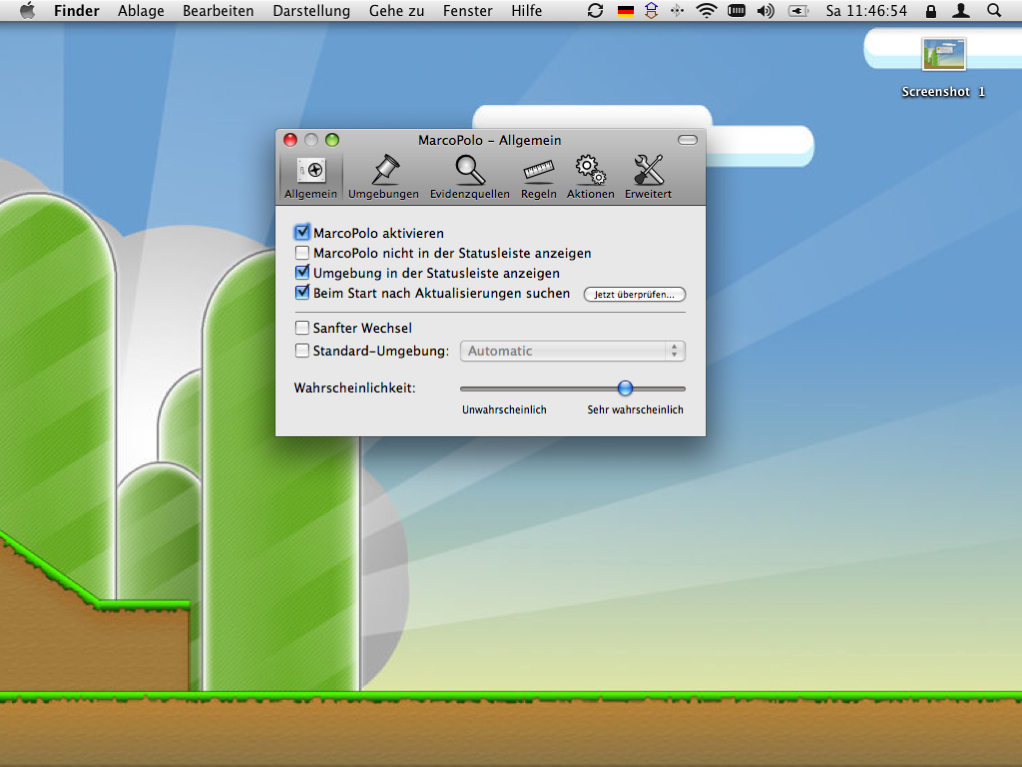Screen dimensions: 1022x767
Task: Enable the Standard-Umgebung checkbox
Action: tap(302, 351)
